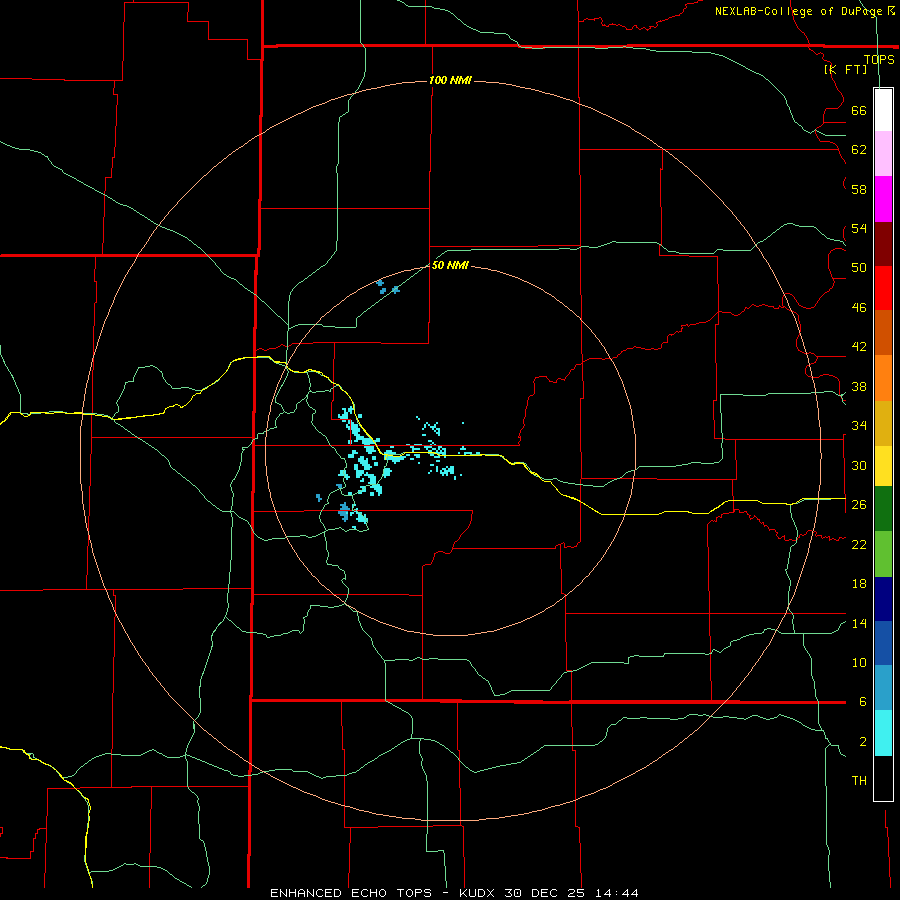Click the light pink legend swatch
The image size is (900, 900).
point(883,154)
